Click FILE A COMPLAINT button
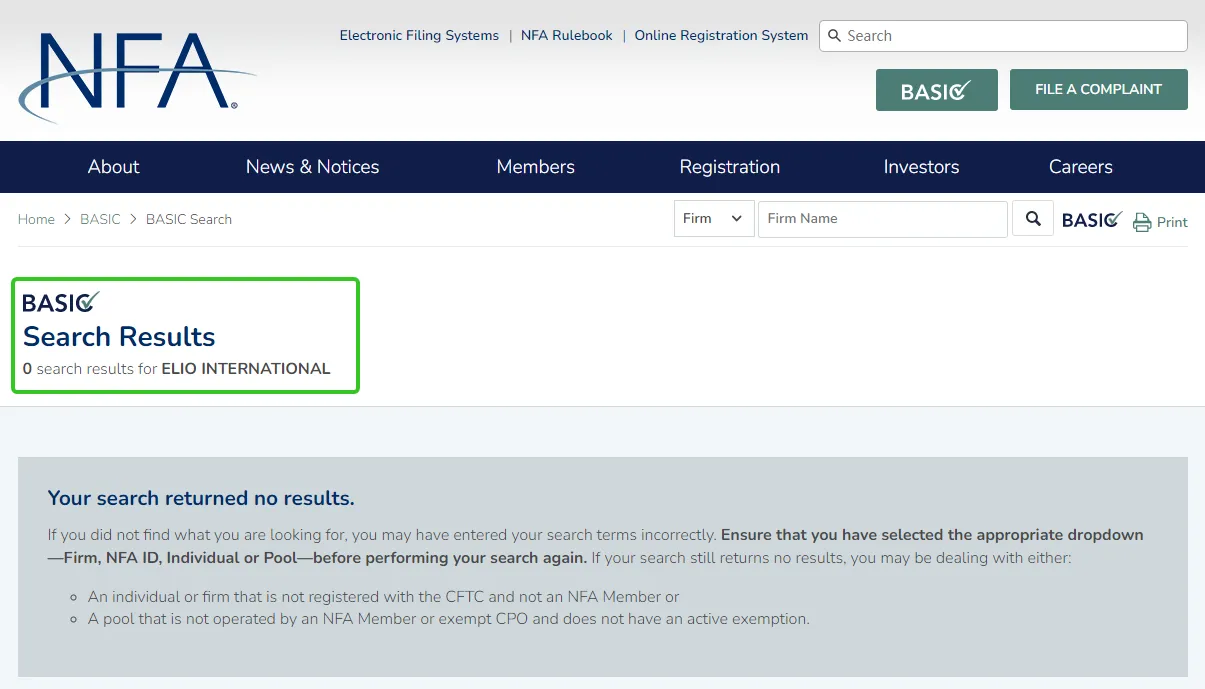The height and width of the screenshot is (689, 1205). click(1098, 89)
